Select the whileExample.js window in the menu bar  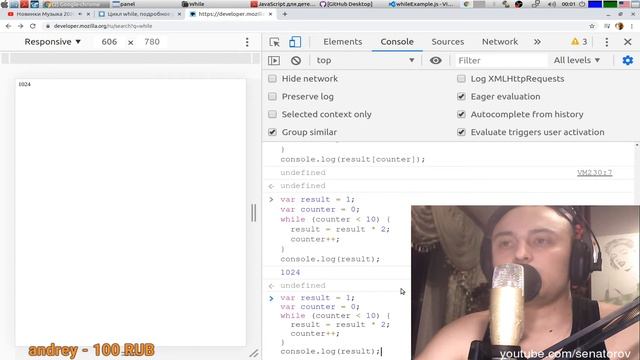point(423,4)
